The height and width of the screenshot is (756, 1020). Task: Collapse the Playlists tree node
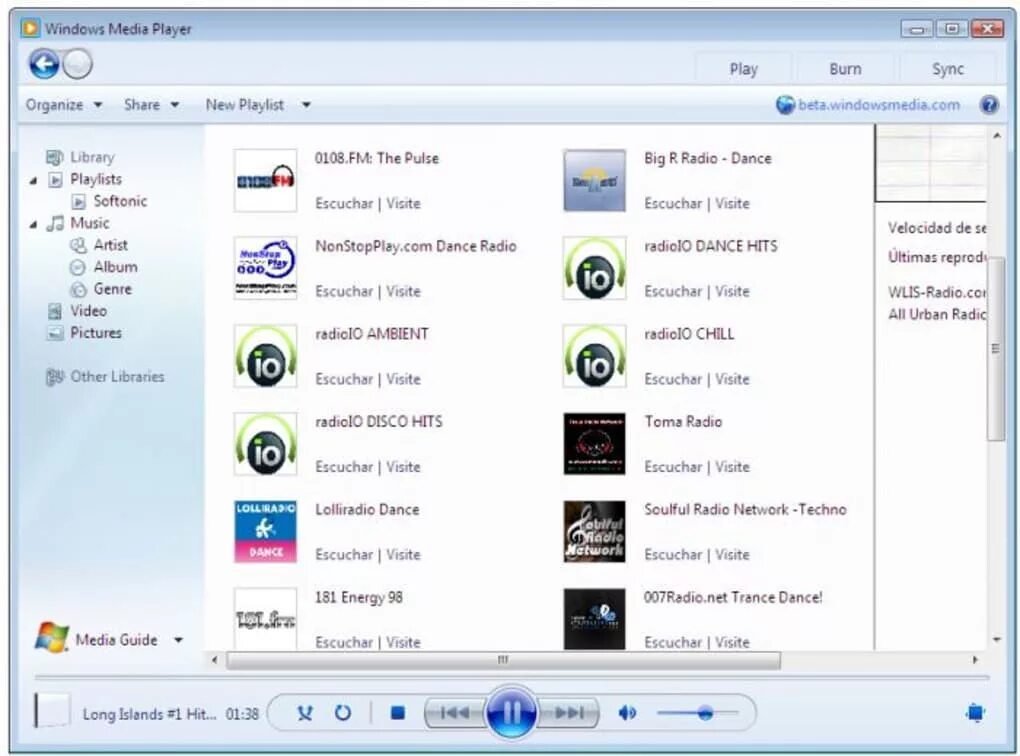click(33, 180)
